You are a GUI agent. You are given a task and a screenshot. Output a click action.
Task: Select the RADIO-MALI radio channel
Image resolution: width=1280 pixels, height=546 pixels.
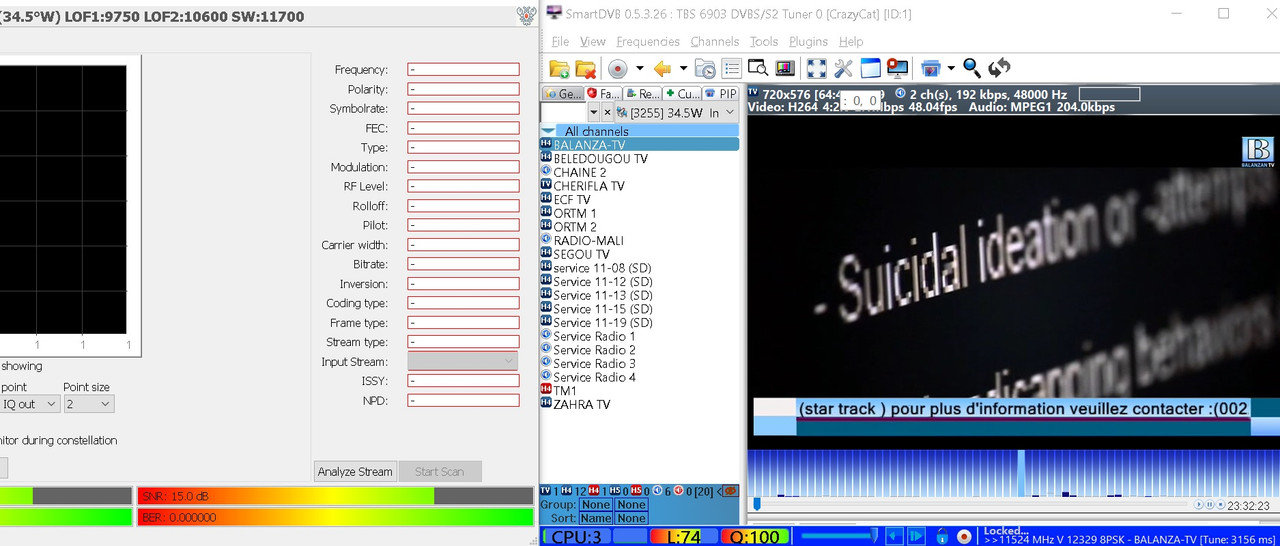click(588, 240)
